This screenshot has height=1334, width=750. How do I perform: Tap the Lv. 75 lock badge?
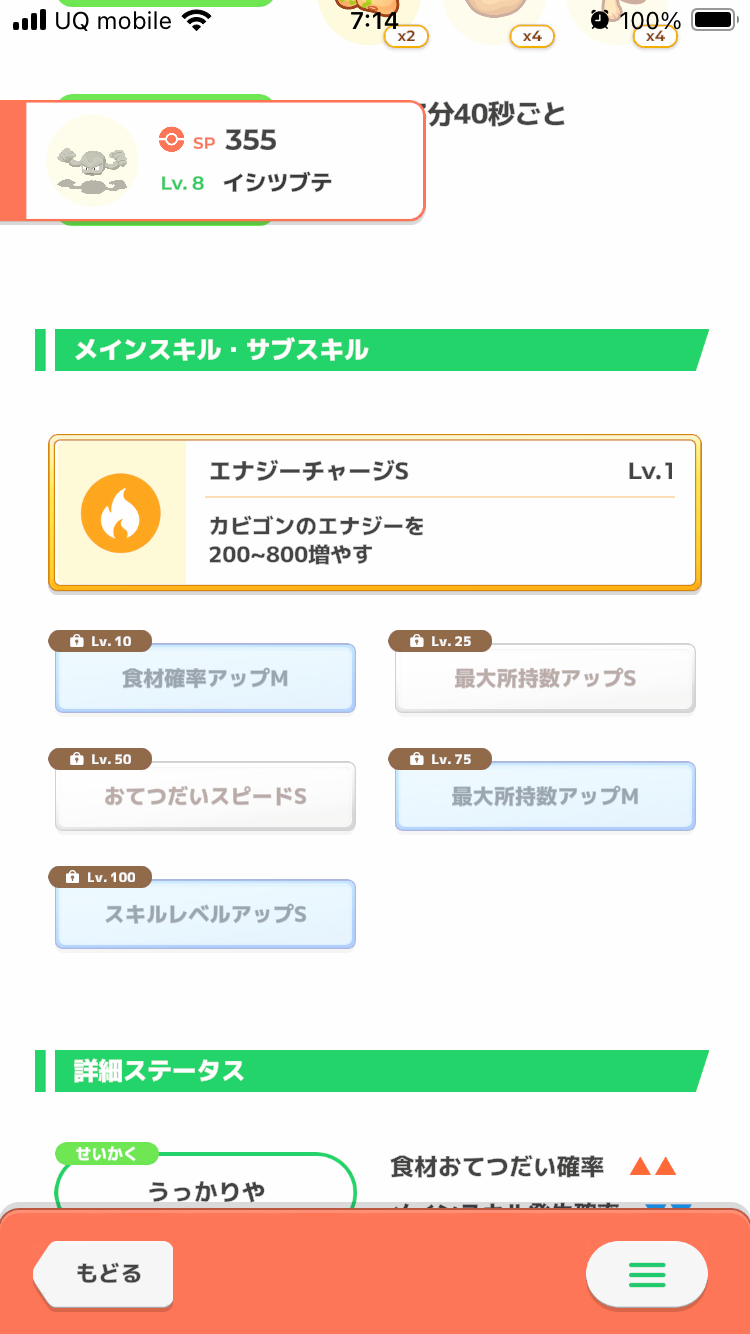click(x=440, y=759)
